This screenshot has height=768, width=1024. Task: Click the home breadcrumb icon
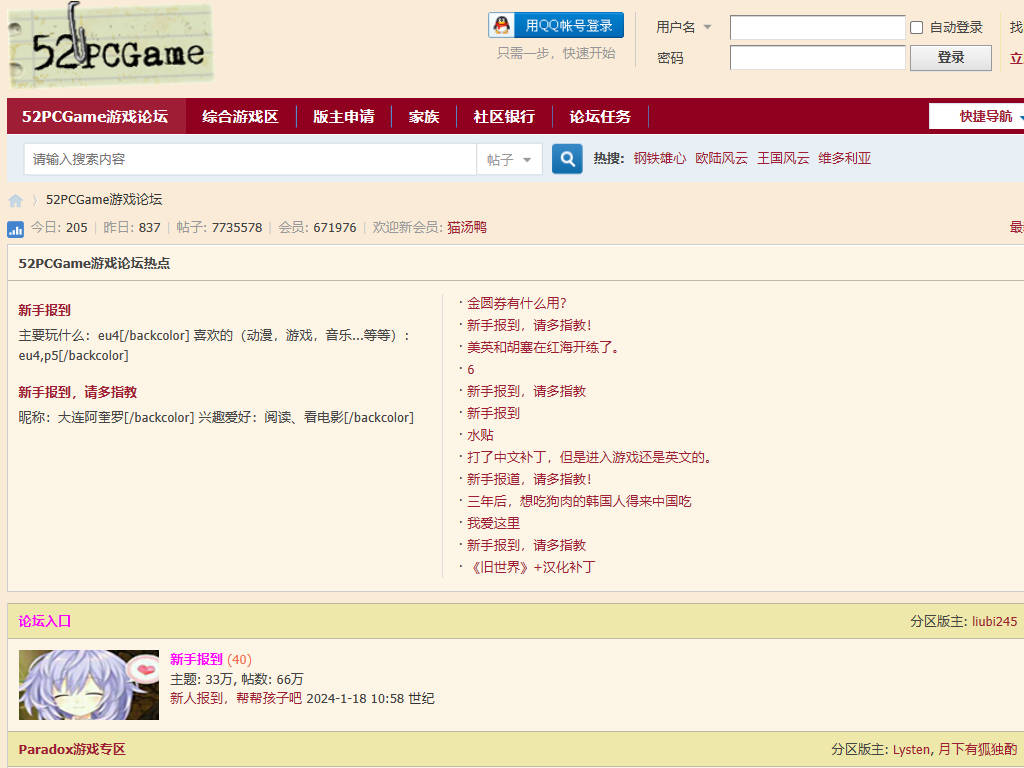16,199
